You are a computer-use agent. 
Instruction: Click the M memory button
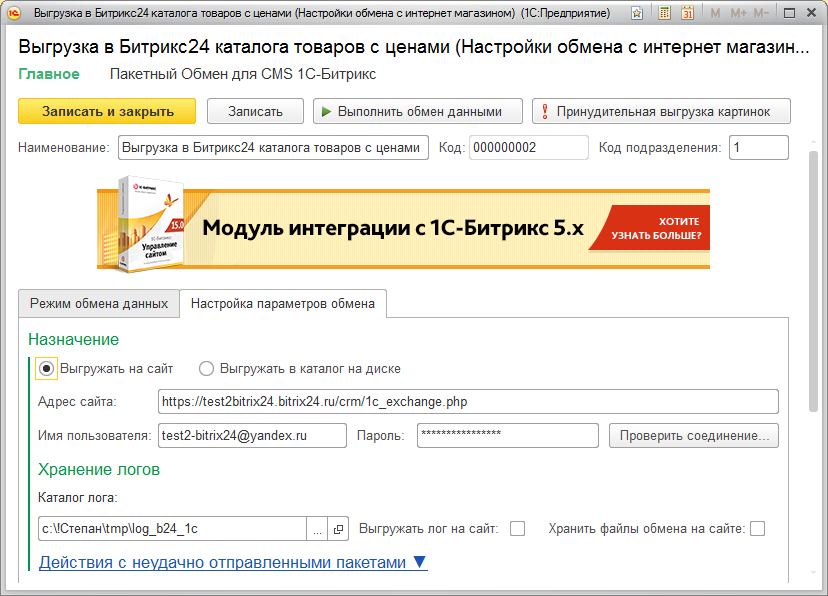pos(715,13)
